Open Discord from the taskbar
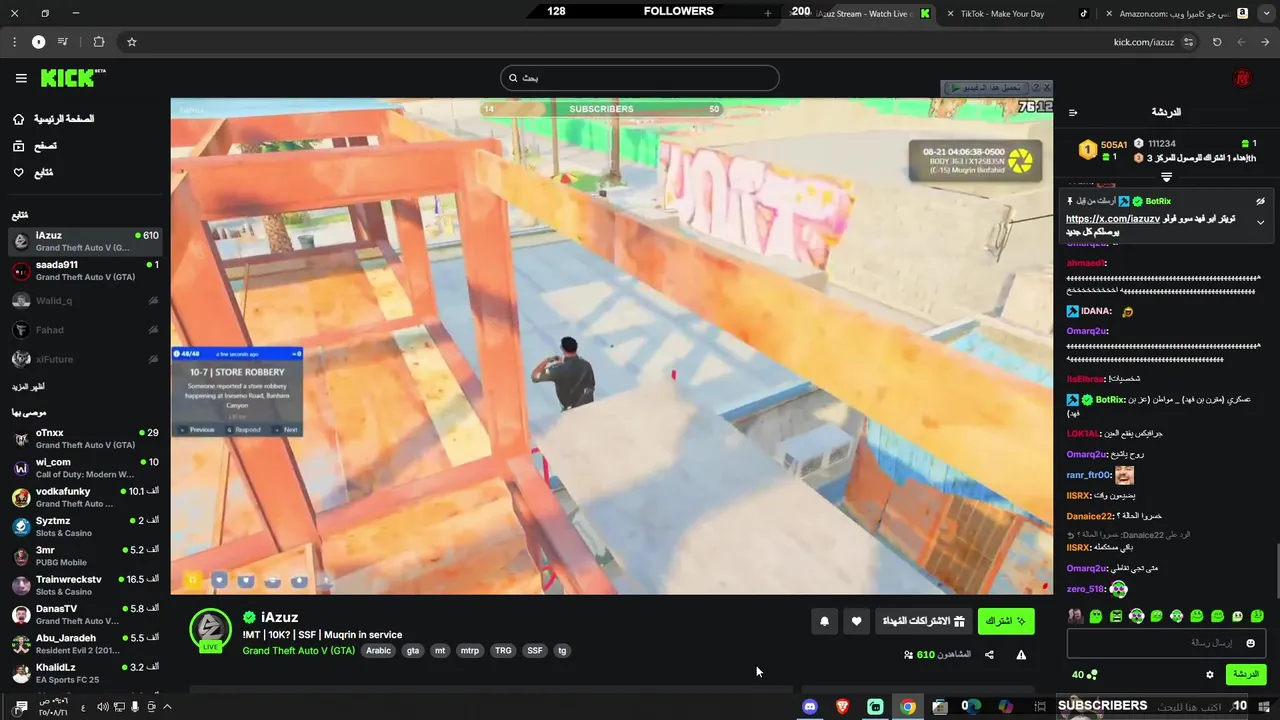 click(810, 707)
